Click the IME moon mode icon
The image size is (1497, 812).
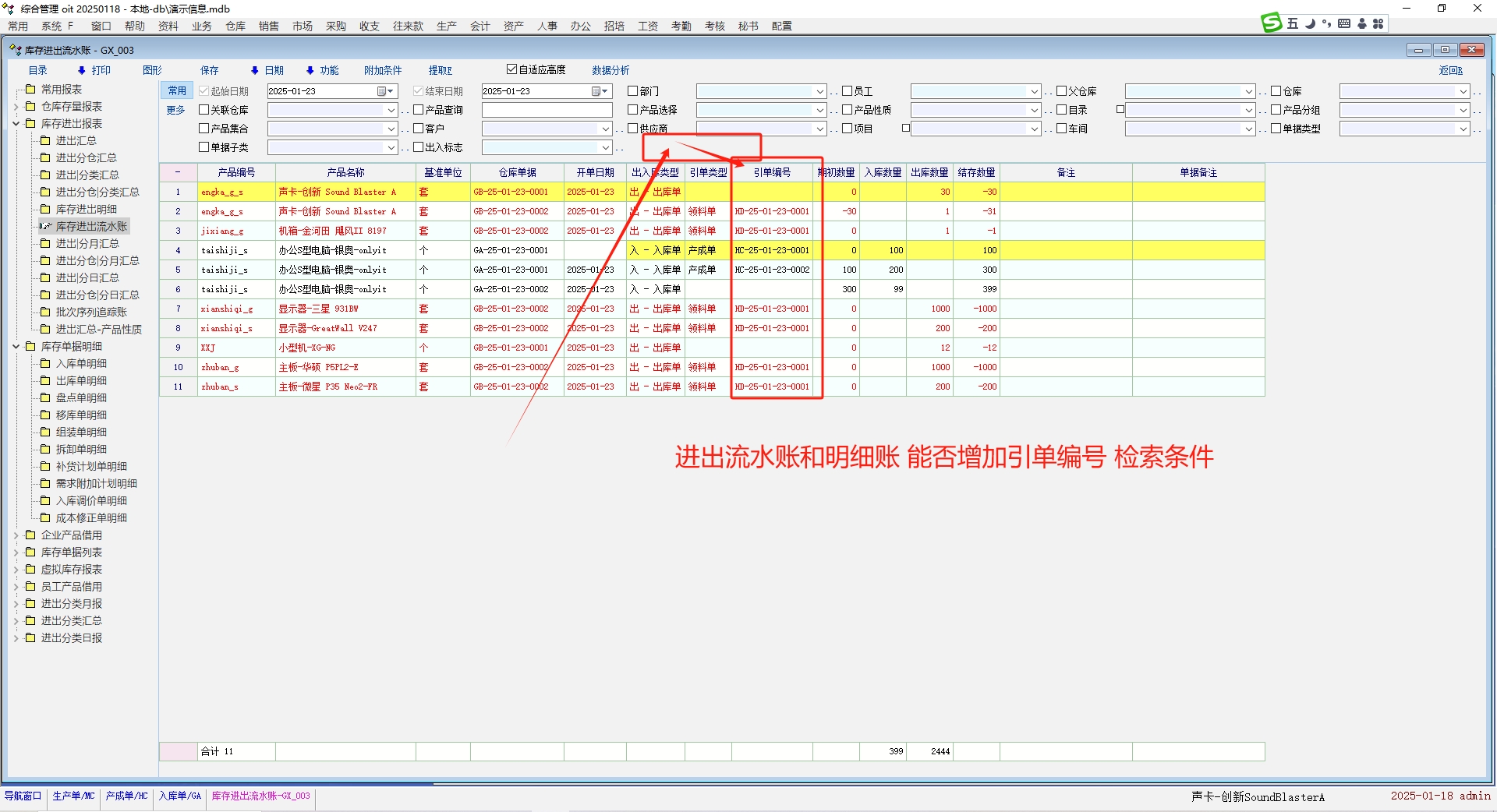click(x=1311, y=24)
